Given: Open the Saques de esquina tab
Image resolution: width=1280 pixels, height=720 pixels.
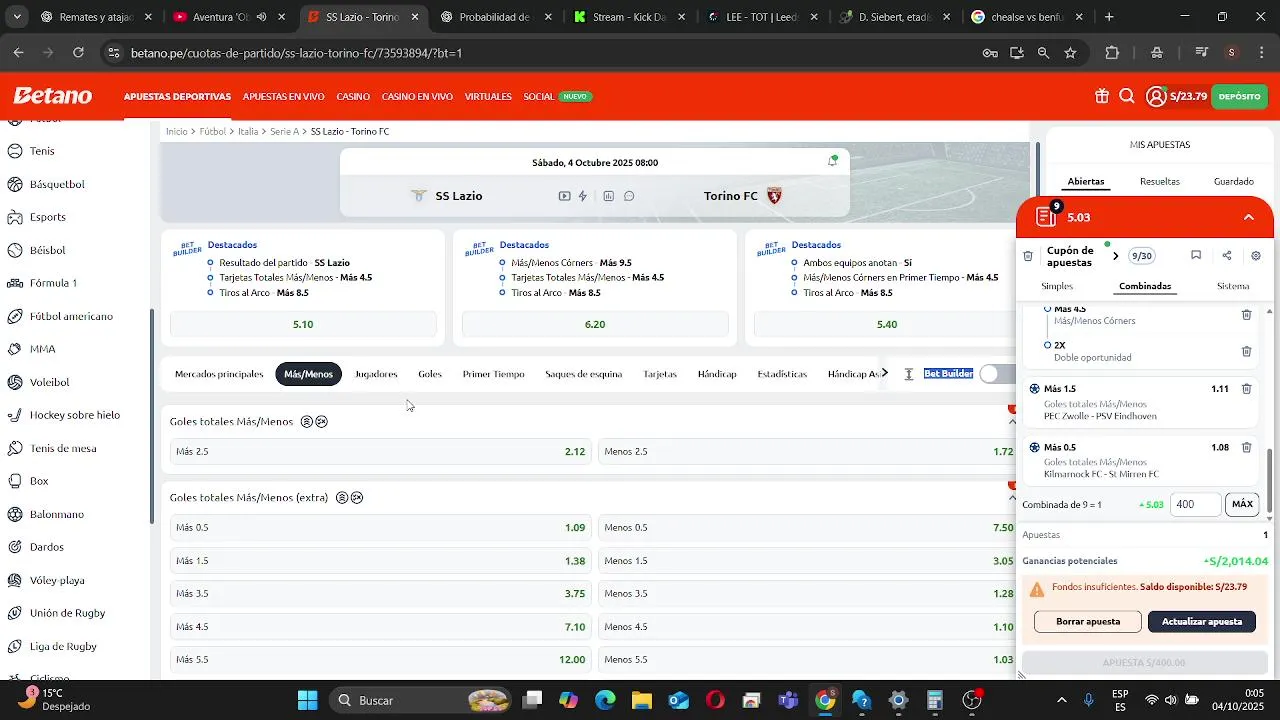Looking at the screenshot, I should (583, 374).
